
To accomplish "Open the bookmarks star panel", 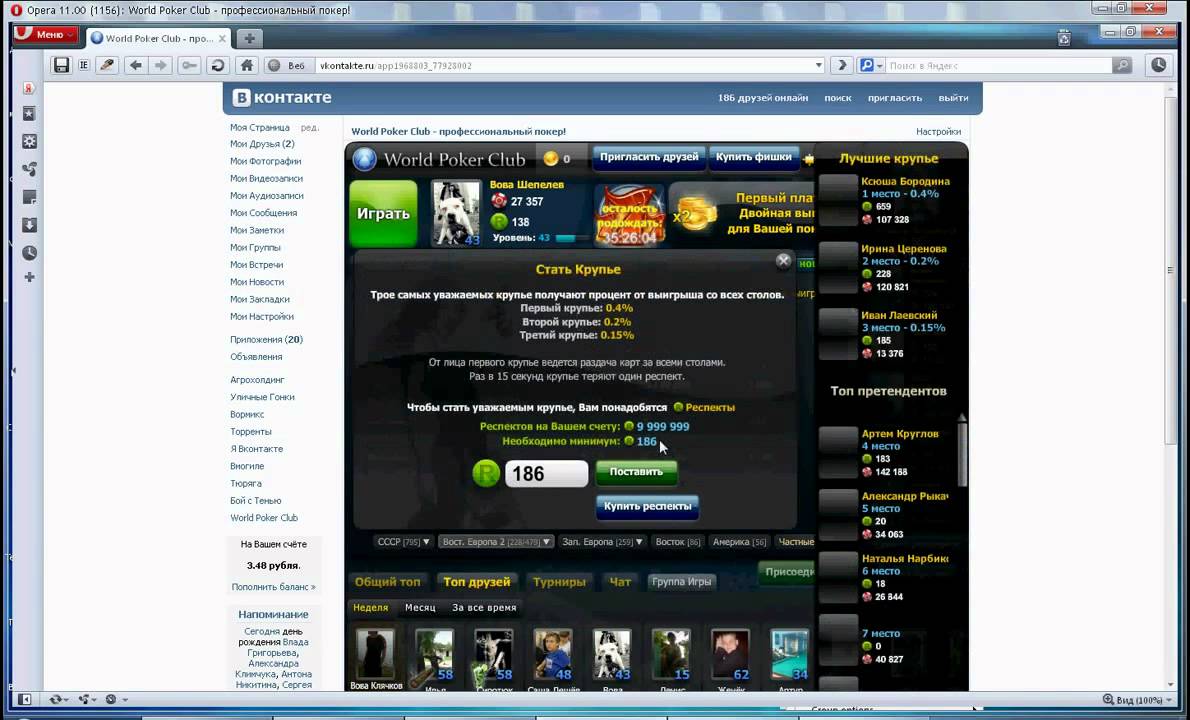I will click(29, 114).
